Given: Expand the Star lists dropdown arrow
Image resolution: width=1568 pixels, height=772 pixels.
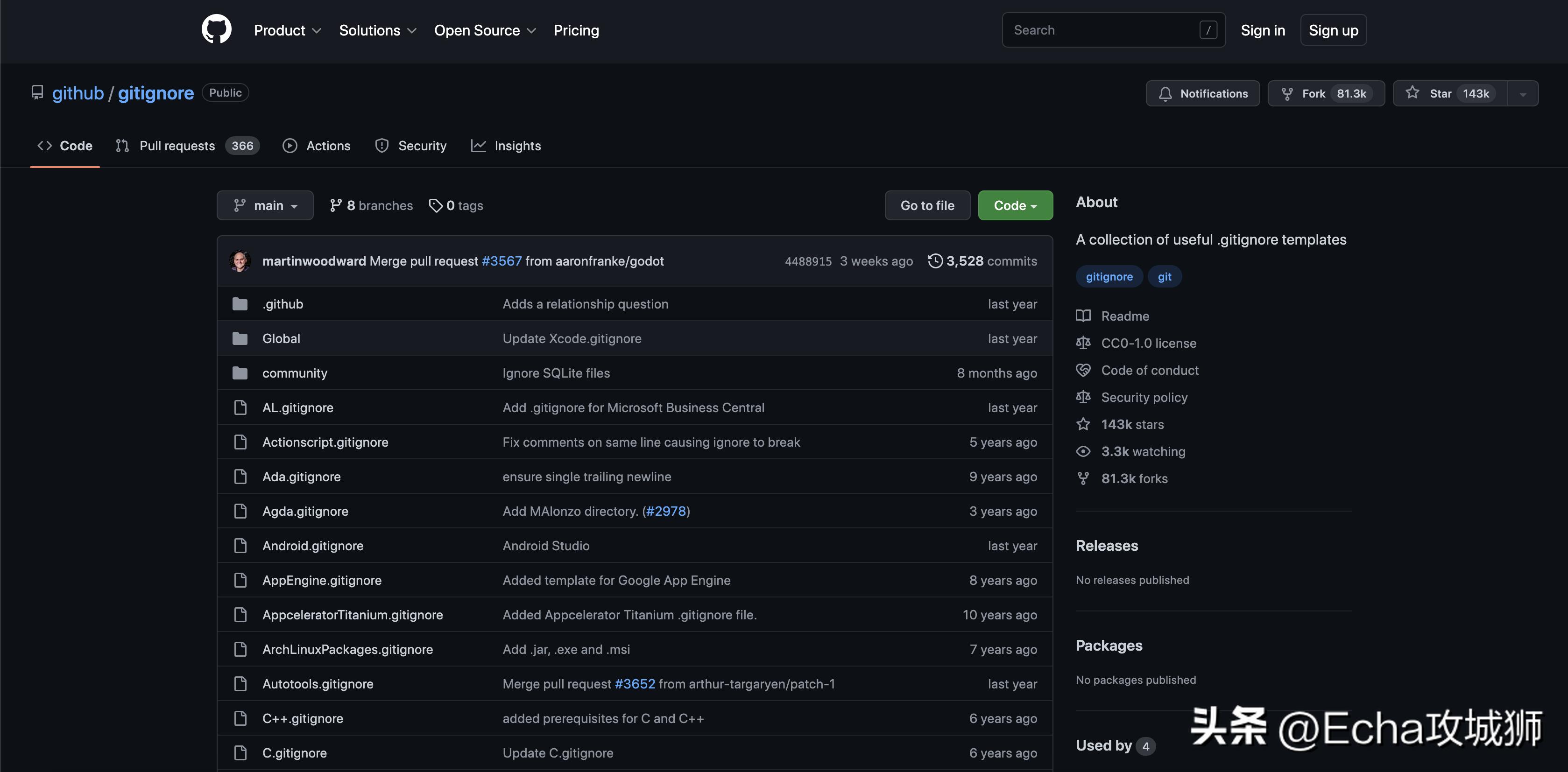Looking at the screenshot, I should coord(1522,94).
